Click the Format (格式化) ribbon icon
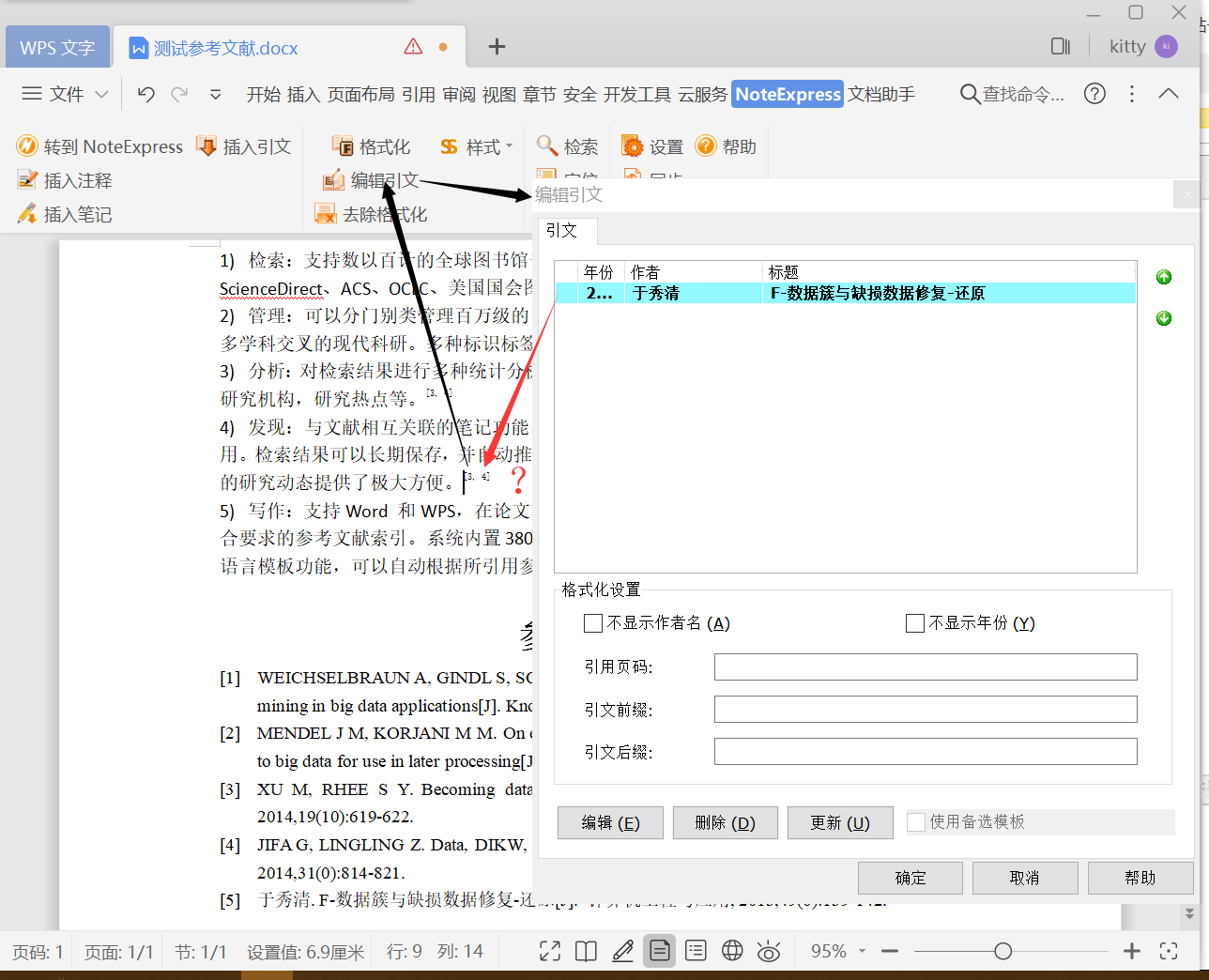This screenshot has width=1209, height=980. (x=343, y=146)
